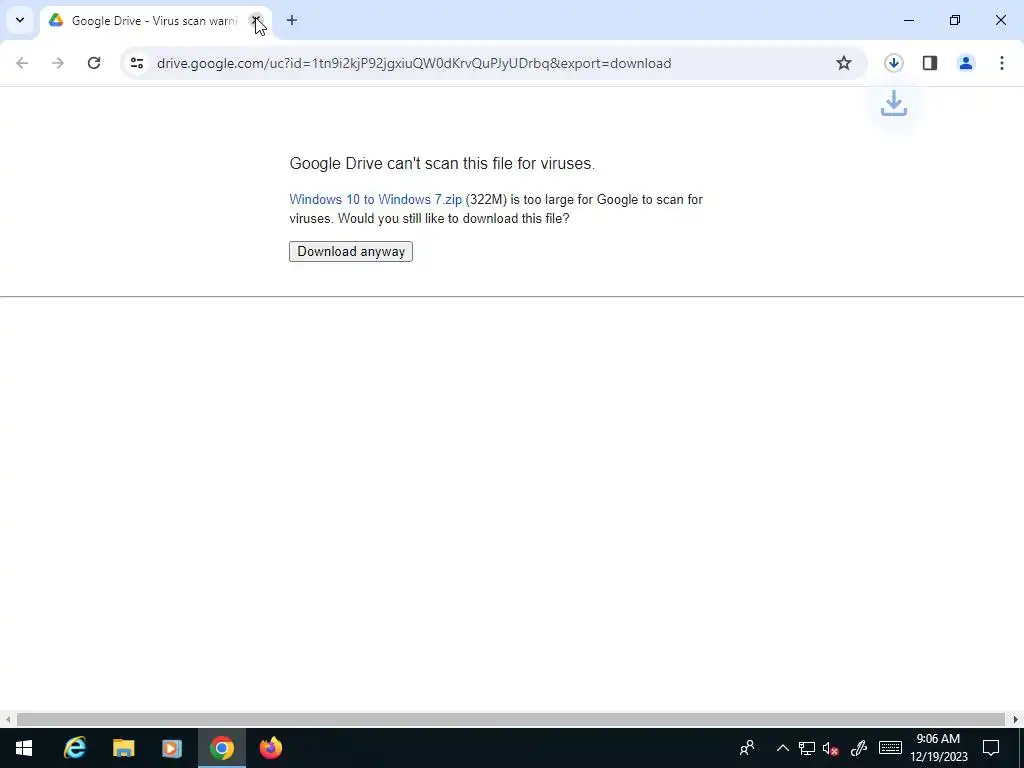
Task: Bookmark this tab with the star icon
Action: tap(844, 63)
